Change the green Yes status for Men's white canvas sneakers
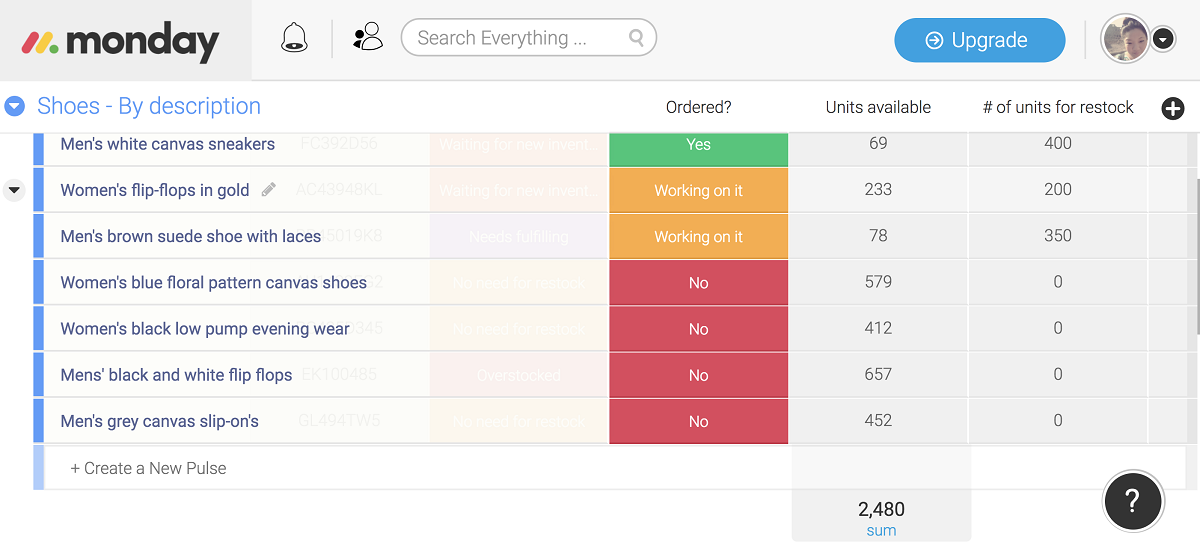 click(x=698, y=145)
